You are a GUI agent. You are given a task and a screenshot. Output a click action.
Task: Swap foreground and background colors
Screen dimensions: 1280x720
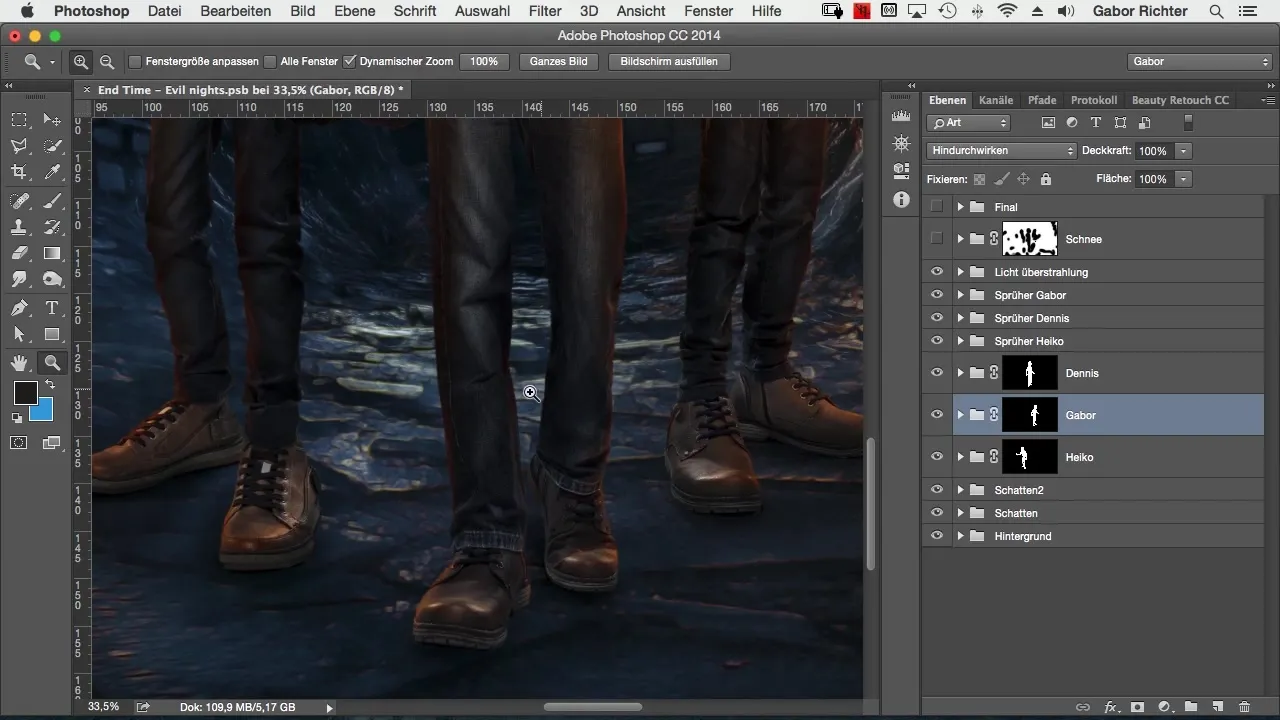coord(49,385)
